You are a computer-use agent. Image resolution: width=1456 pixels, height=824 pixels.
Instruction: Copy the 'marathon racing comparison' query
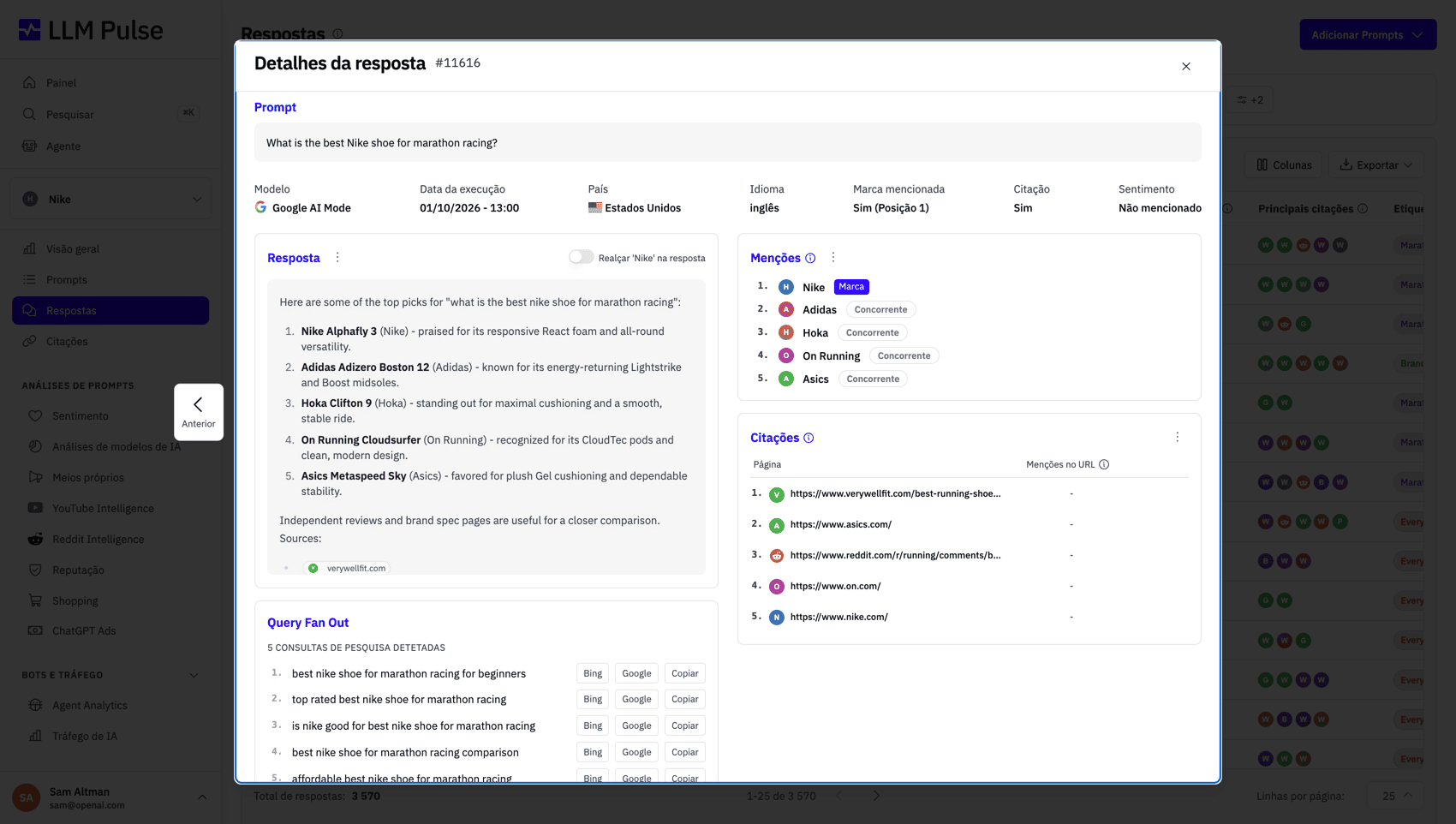point(684,752)
